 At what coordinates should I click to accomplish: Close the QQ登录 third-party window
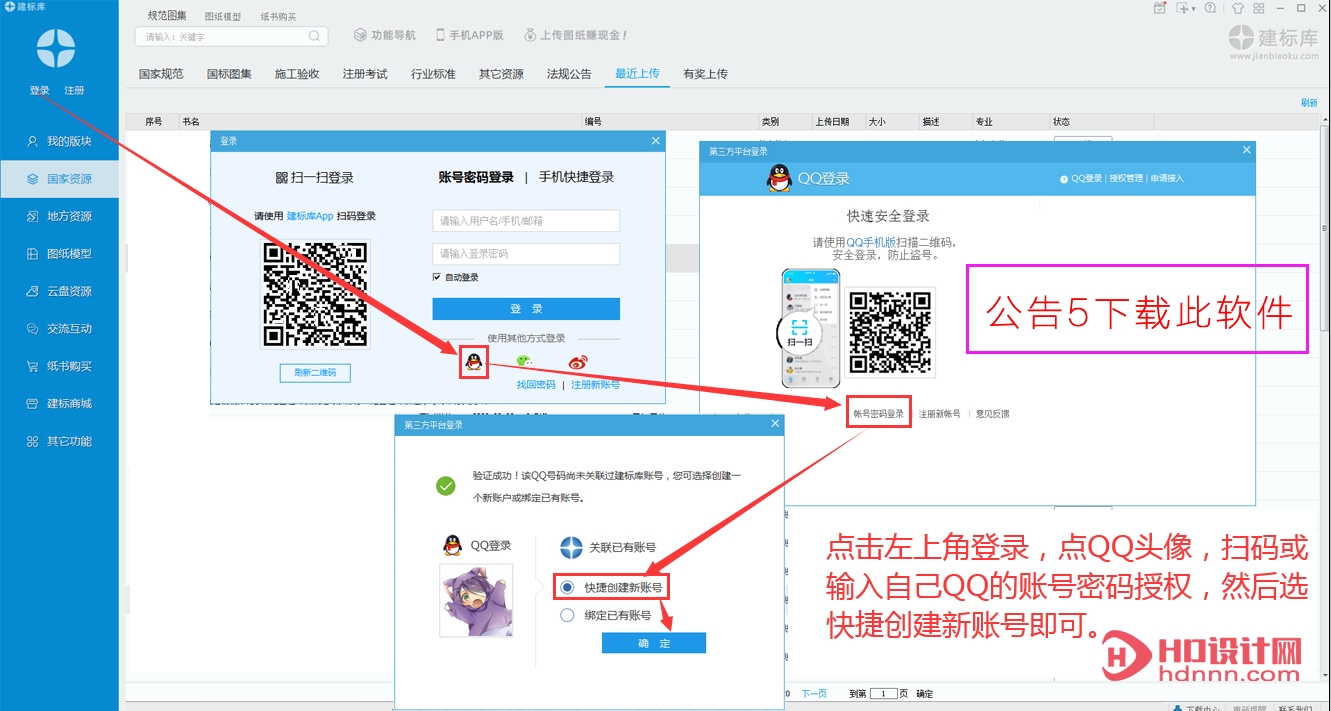(x=1246, y=150)
